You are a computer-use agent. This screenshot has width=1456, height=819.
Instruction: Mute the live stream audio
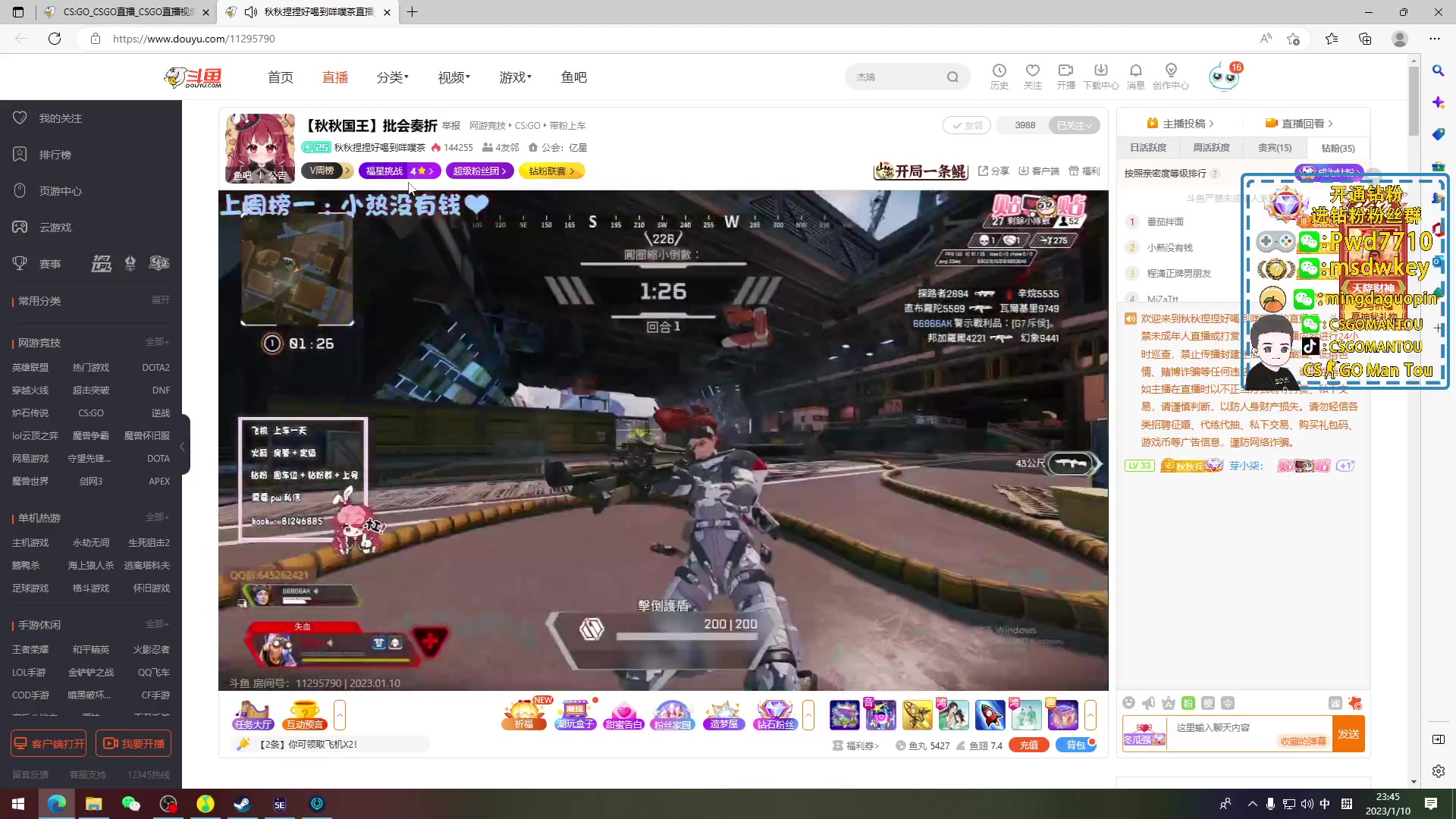point(250,12)
